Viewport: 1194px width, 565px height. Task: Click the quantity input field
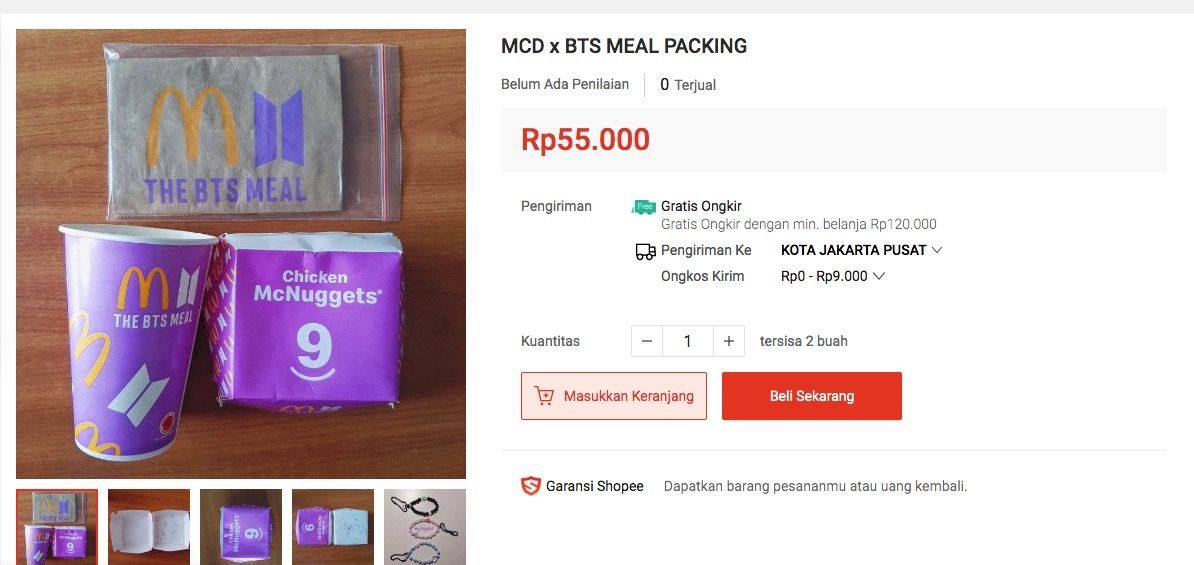(x=688, y=341)
